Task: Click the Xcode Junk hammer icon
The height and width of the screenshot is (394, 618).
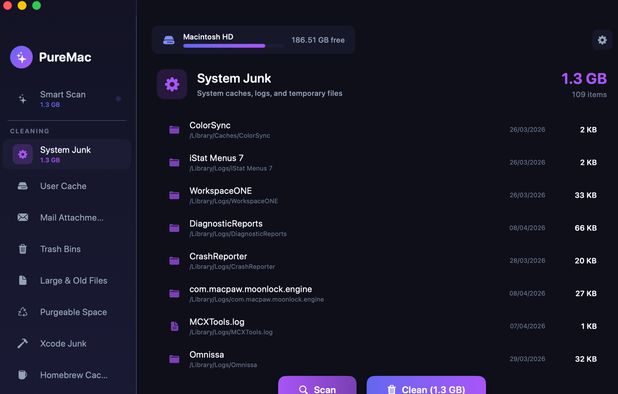Action: coord(23,344)
